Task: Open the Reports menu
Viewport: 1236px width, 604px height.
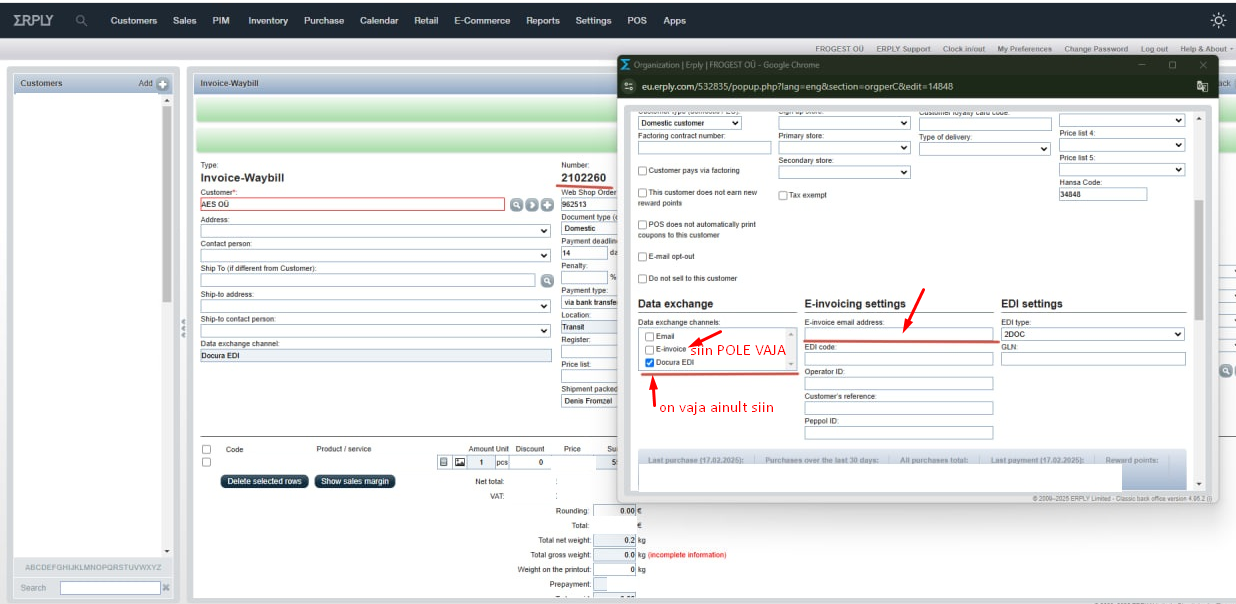Action: click(x=543, y=20)
